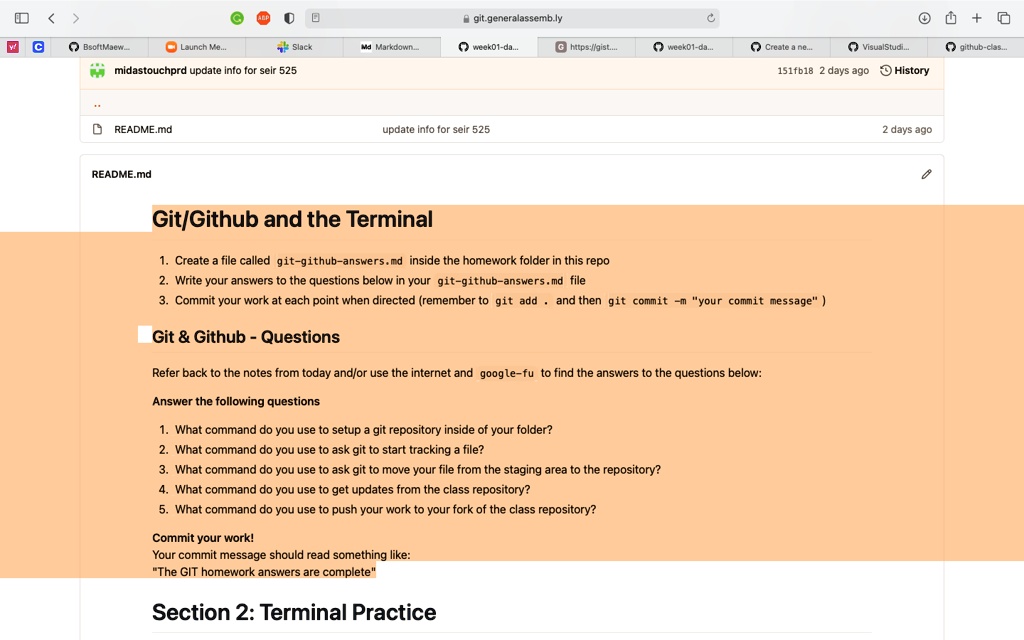The width and height of the screenshot is (1024, 640).
Task: Open the README.md file in the file list
Action: coord(143,129)
